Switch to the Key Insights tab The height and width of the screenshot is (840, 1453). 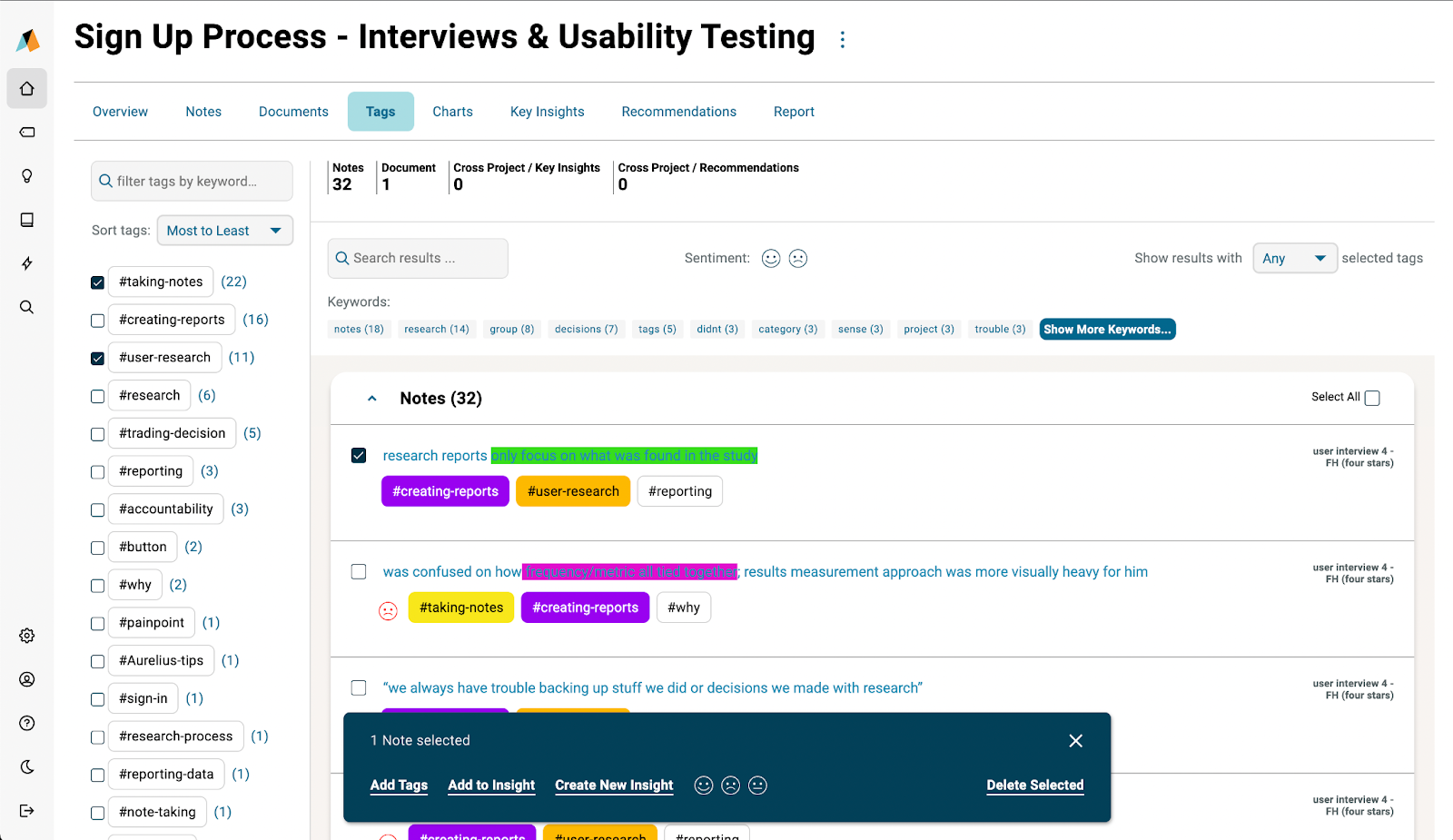547,112
